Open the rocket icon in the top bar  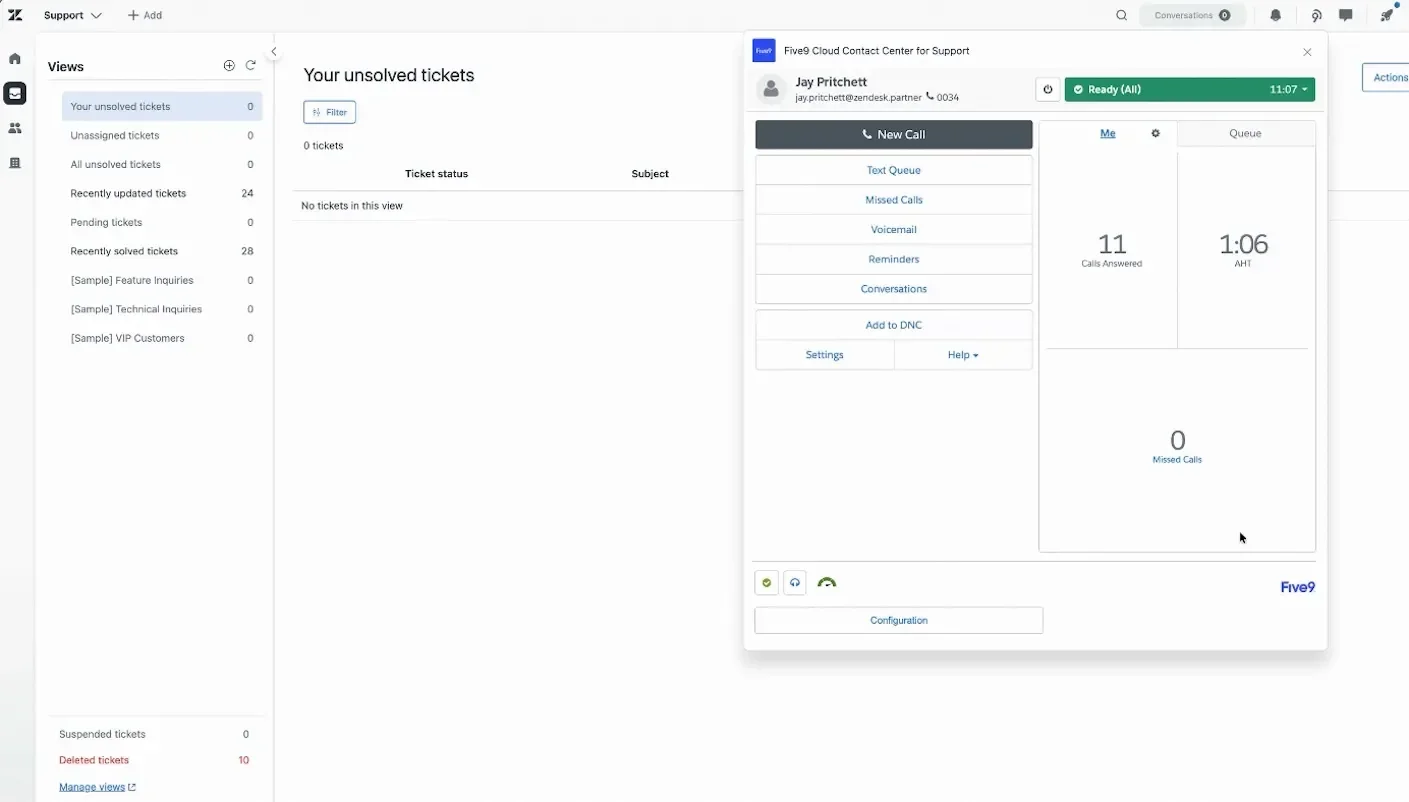pos(1387,15)
